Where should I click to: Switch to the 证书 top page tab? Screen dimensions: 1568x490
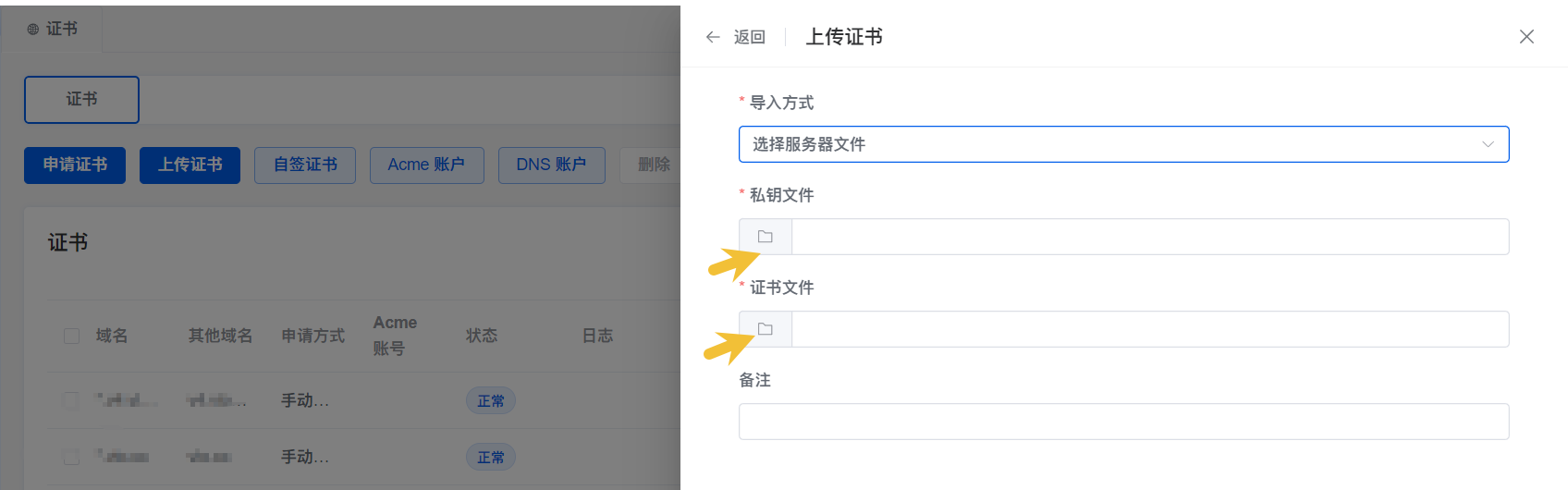pyautogui.click(x=52, y=30)
